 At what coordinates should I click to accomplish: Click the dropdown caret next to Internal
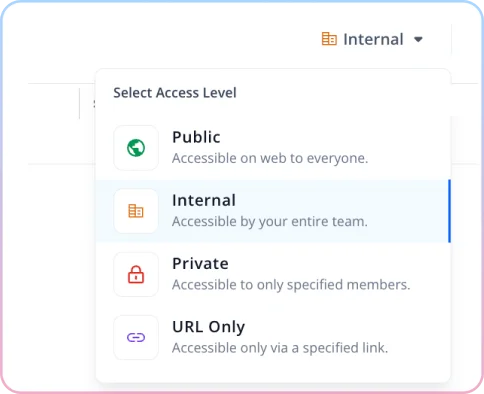[x=418, y=40]
